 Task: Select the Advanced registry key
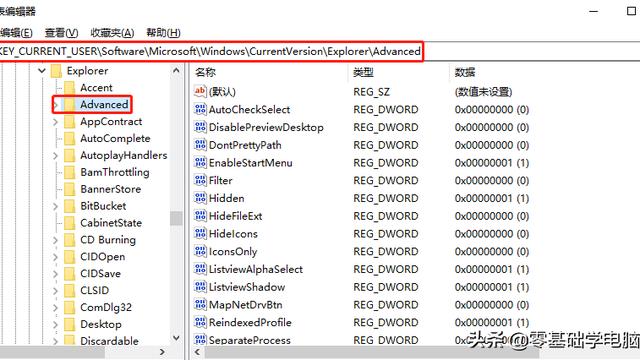point(104,104)
